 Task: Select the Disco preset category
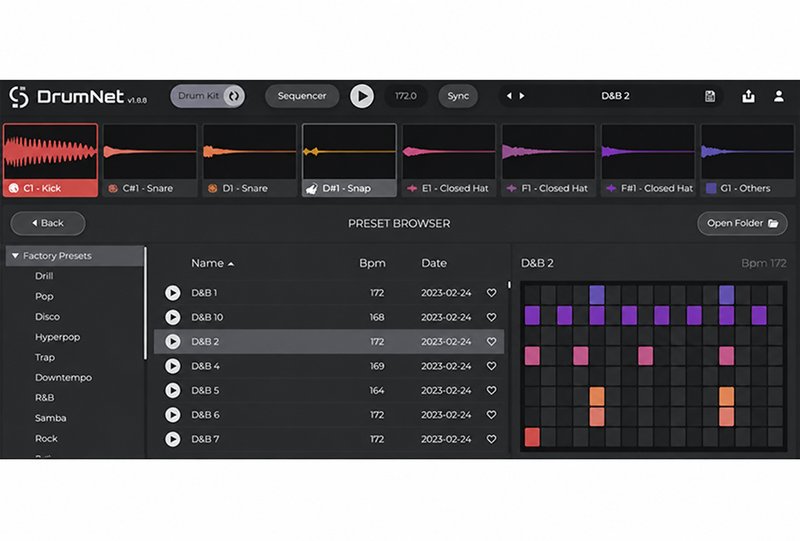coord(47,317)
